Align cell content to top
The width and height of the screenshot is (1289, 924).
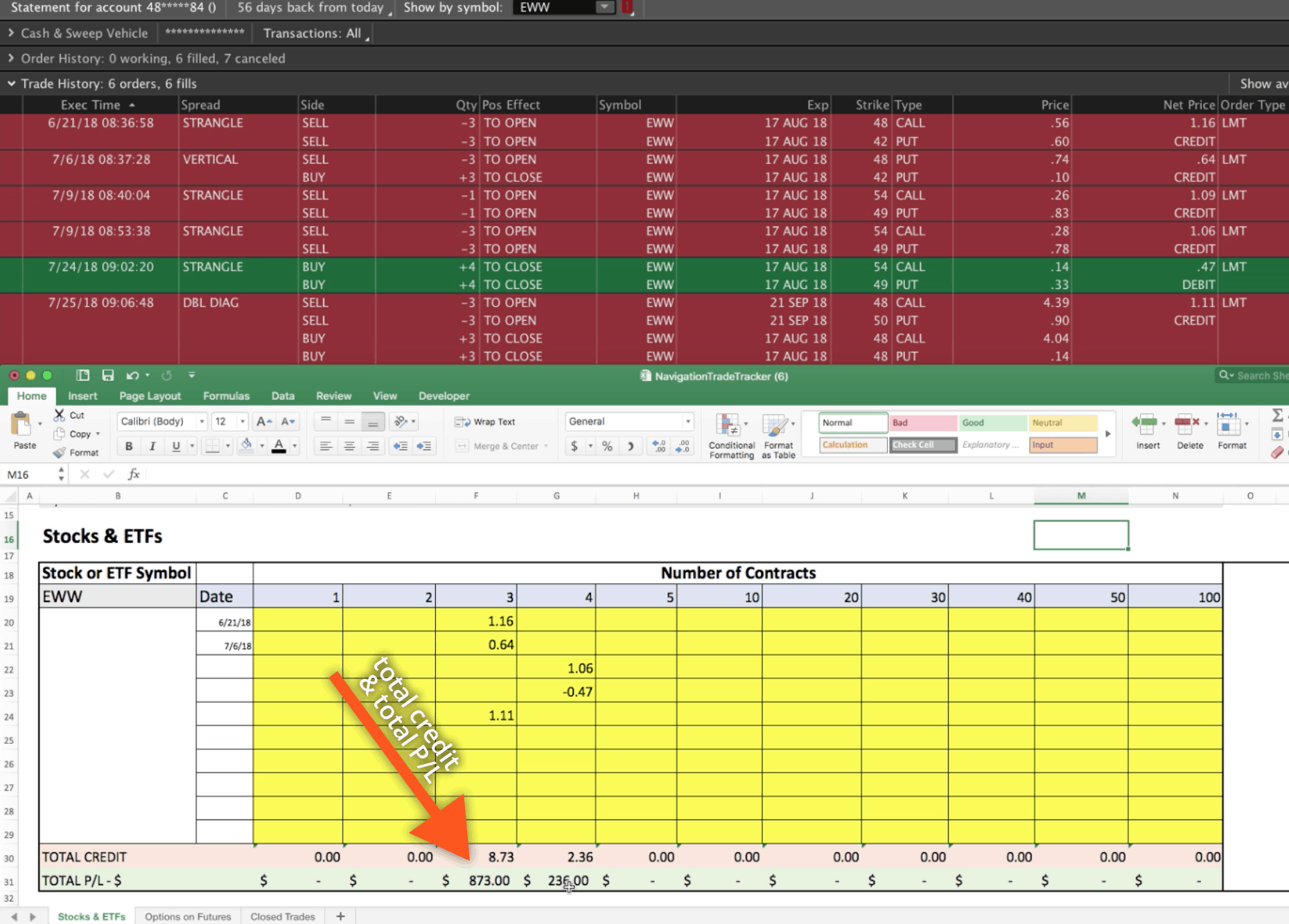point(326,421)
